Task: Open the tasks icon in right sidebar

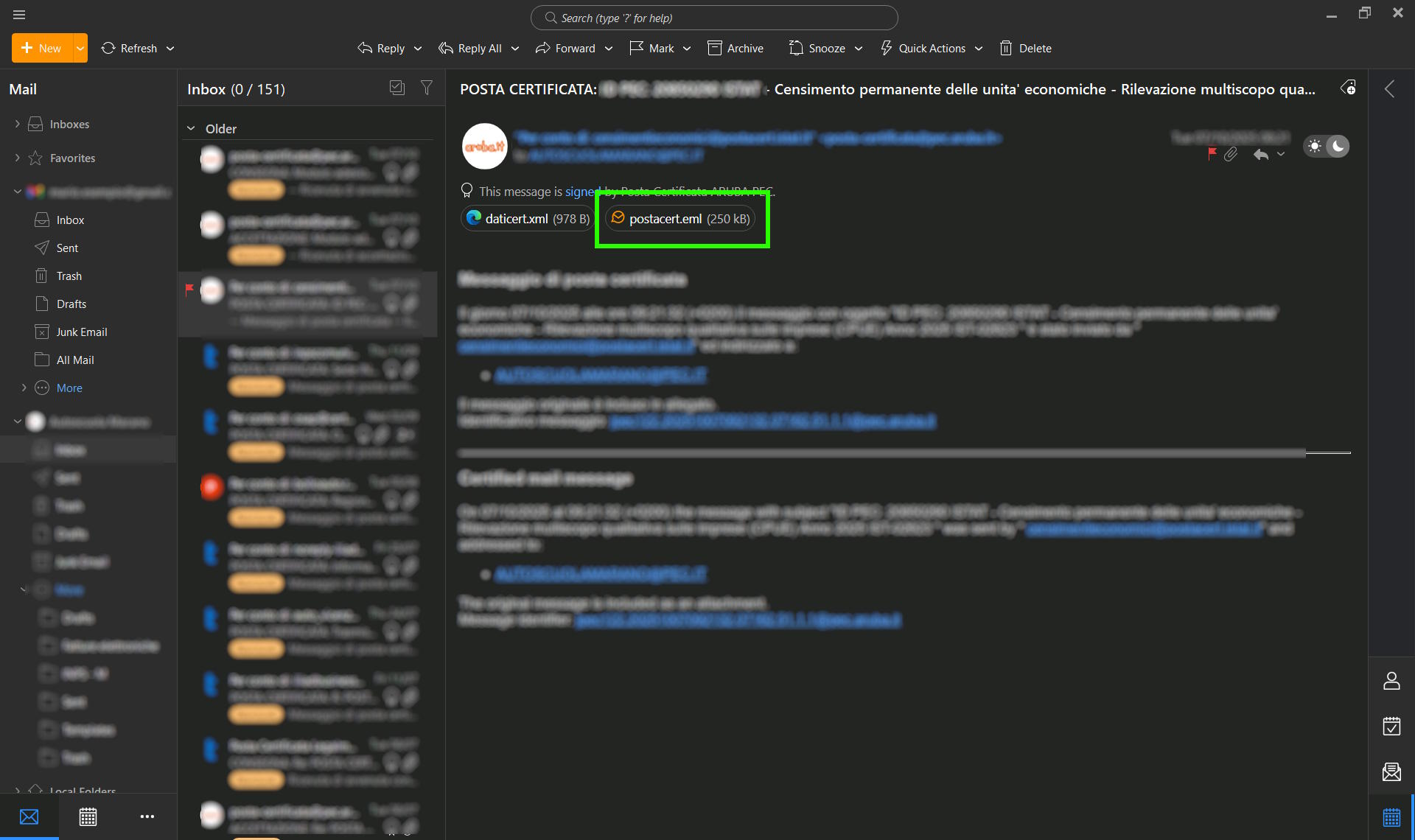Action: (1391, 726)
